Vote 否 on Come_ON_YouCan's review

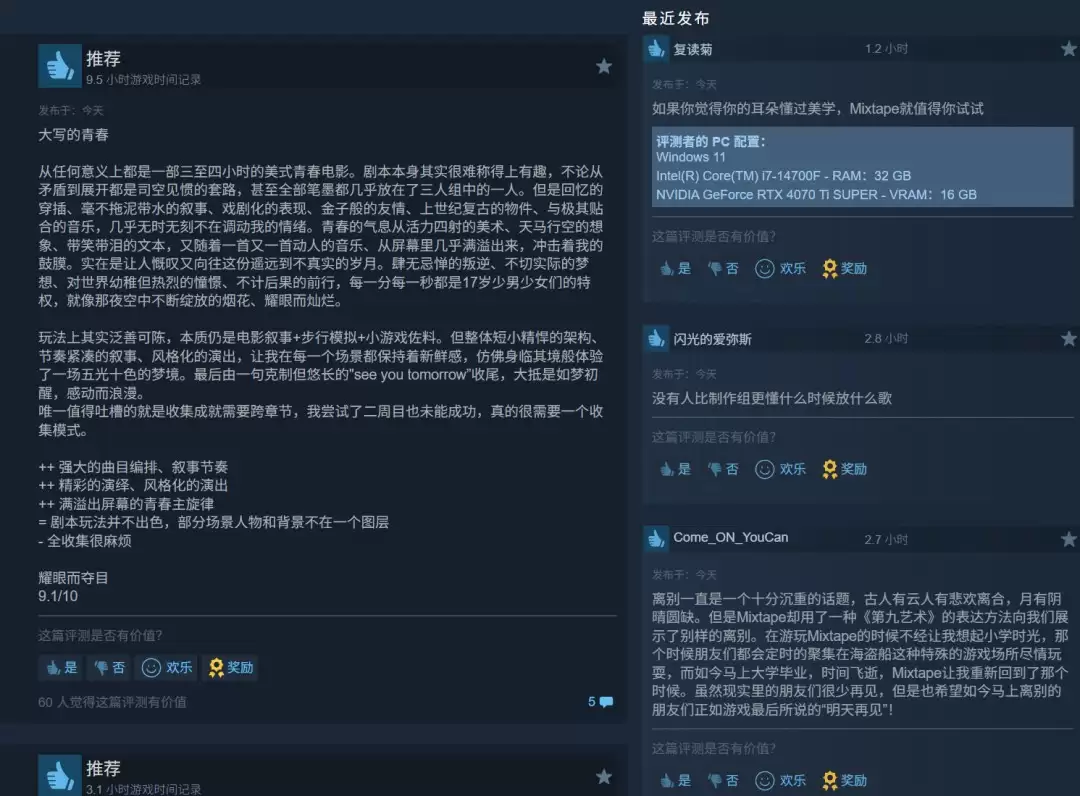pos(723,780)
